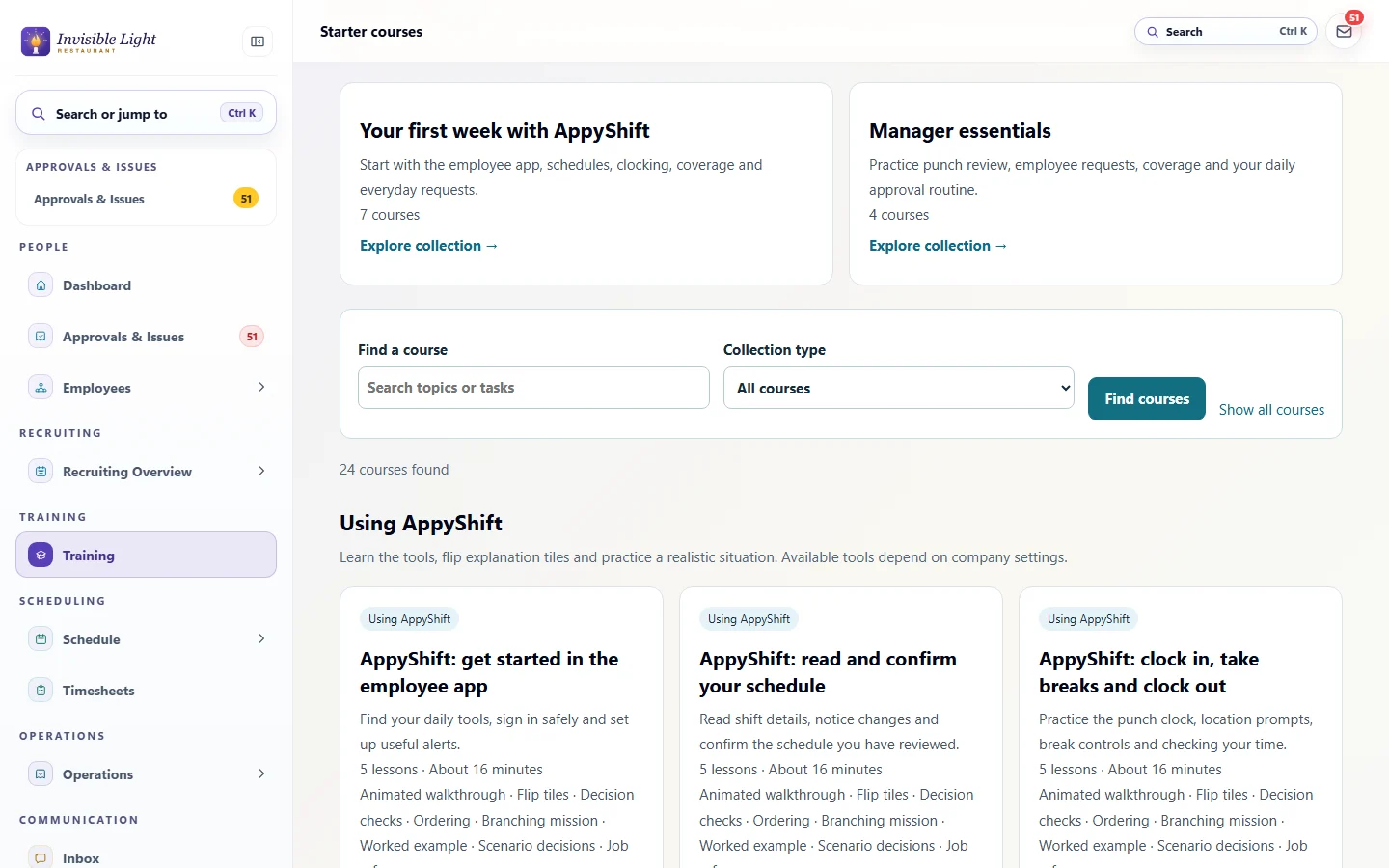Click the 51 badge beside People Approvals & Issues

point(252,337)
